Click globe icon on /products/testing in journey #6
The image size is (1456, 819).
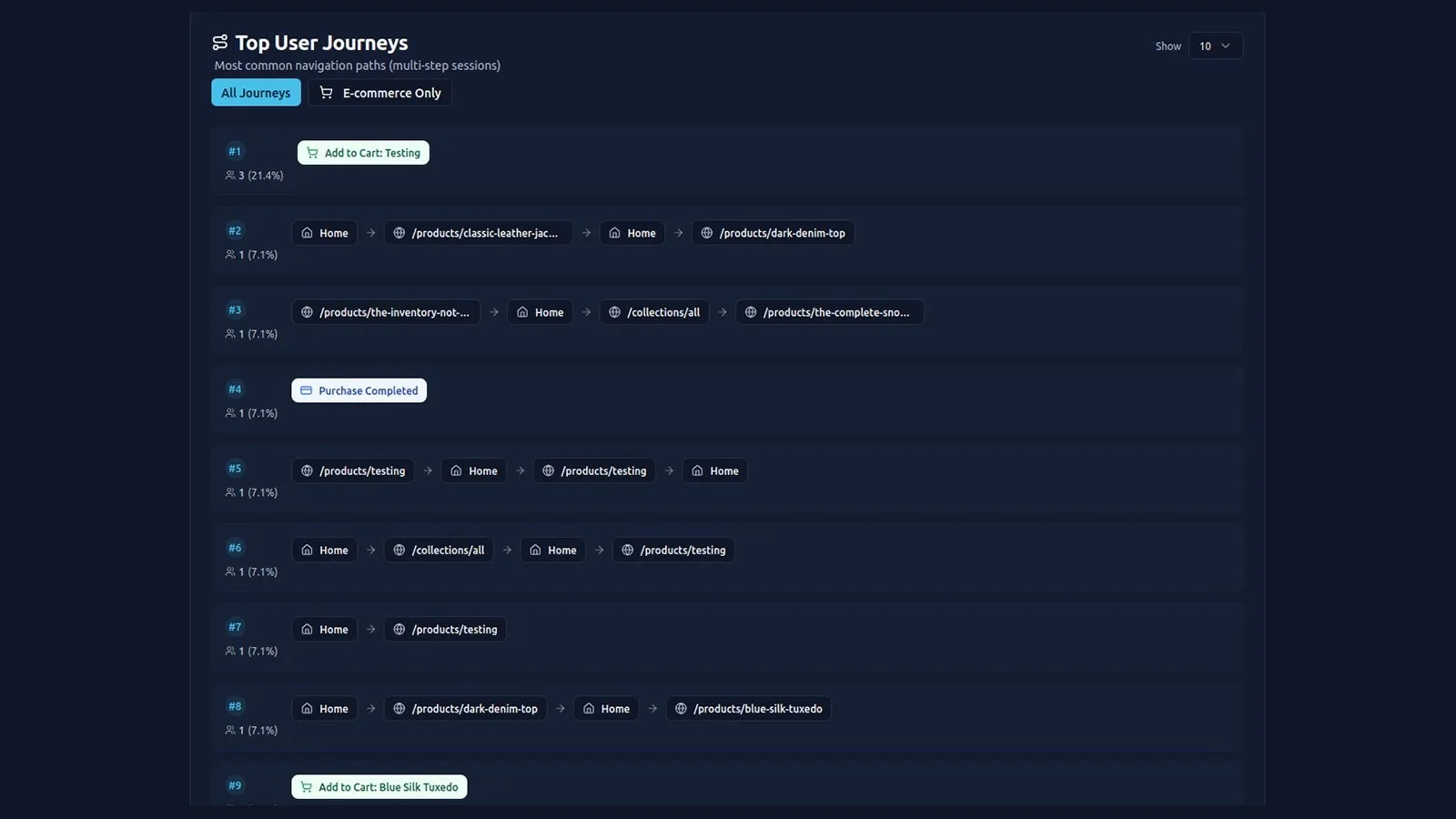tap(627, 550)
